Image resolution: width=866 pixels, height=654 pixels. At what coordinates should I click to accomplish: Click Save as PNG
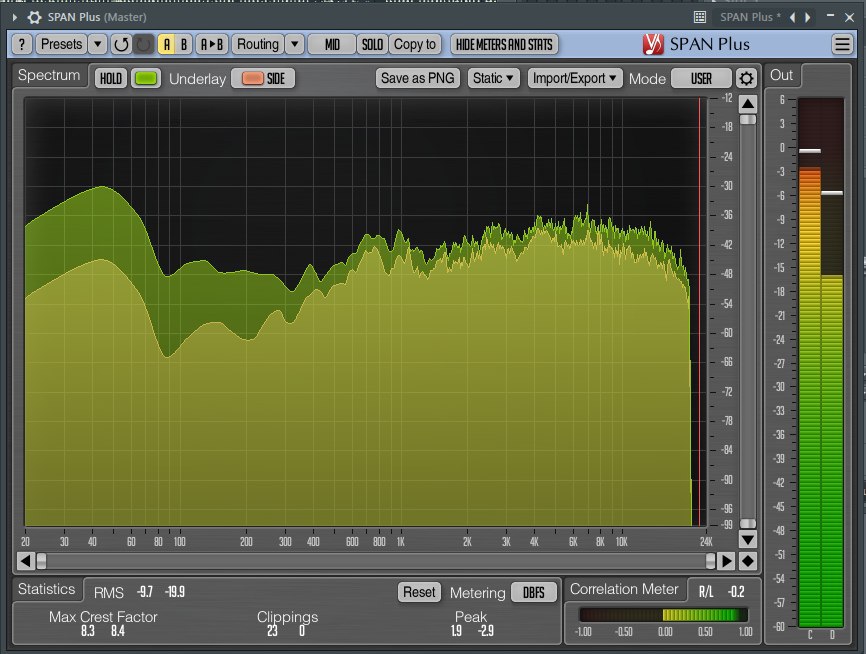[x=418, y=78]
